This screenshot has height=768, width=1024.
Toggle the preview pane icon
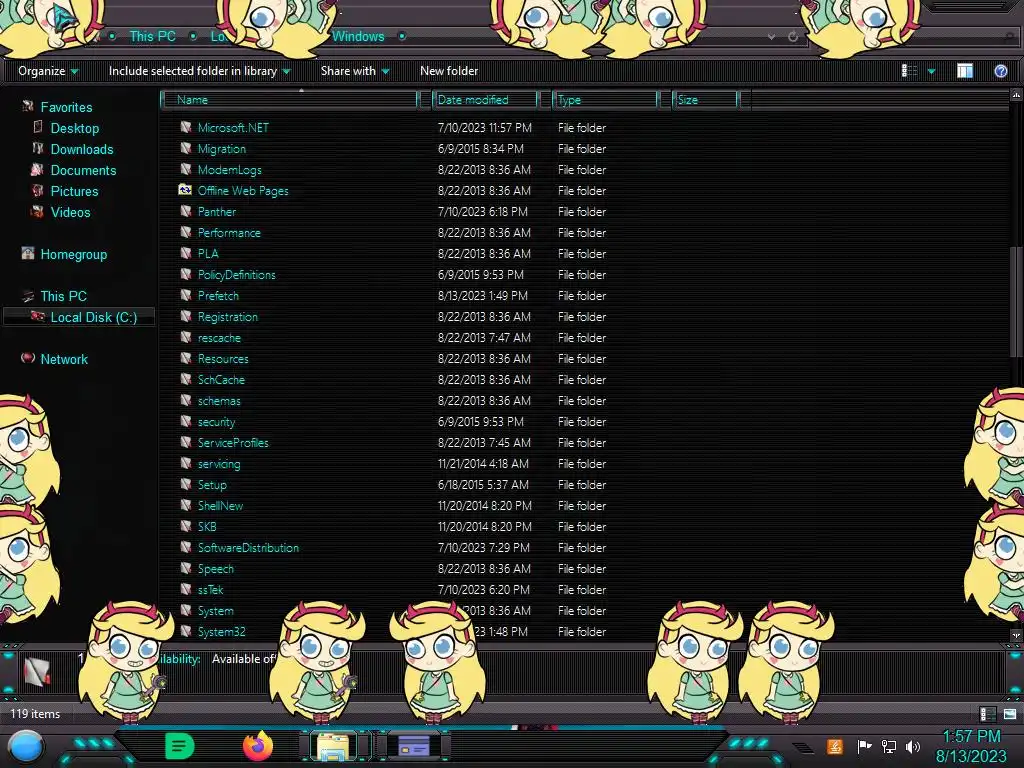point(965,71)
